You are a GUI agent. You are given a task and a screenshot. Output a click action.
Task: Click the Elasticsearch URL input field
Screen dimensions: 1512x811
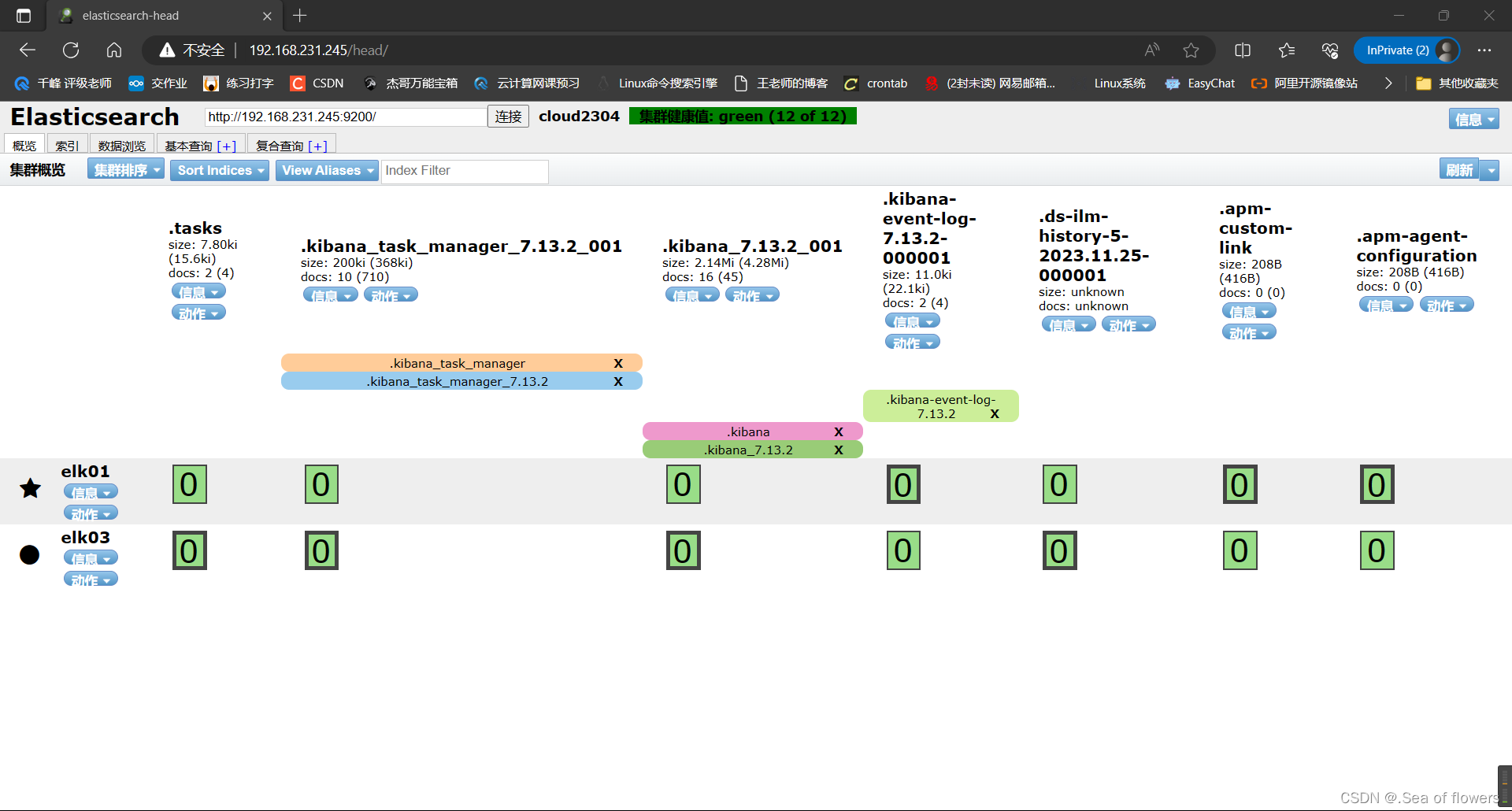(x=346, y=117)
